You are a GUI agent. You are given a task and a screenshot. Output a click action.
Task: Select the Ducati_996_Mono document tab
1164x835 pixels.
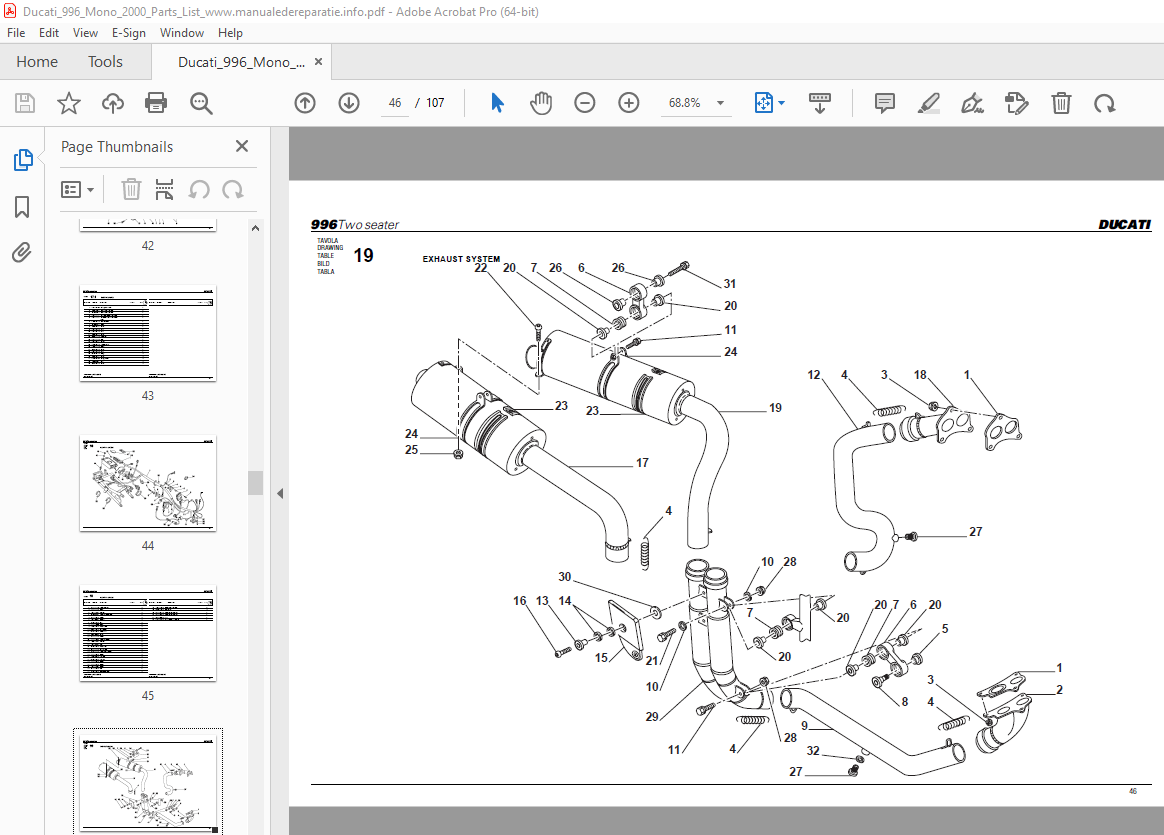241,62
